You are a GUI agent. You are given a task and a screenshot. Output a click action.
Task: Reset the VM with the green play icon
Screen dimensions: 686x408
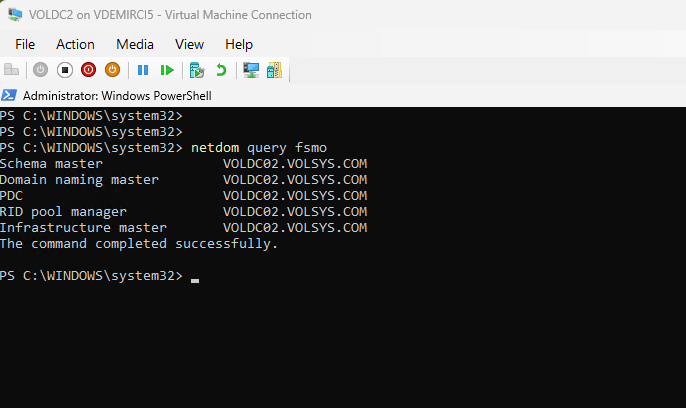coord(167,70)
